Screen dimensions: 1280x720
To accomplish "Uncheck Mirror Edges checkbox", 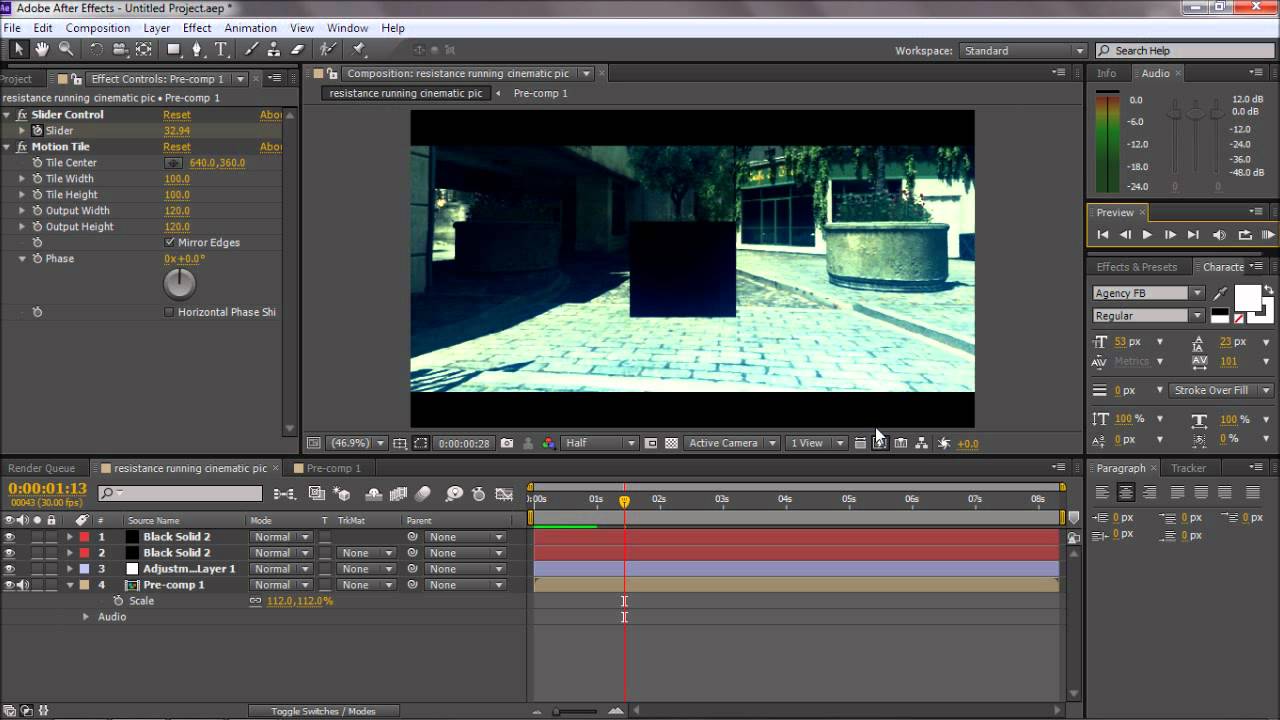I will click(169, 243).
